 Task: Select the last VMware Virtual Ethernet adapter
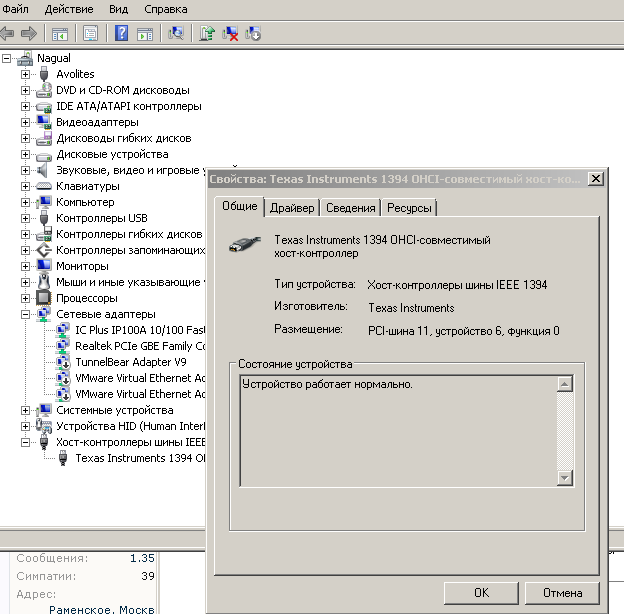point(140,394)
